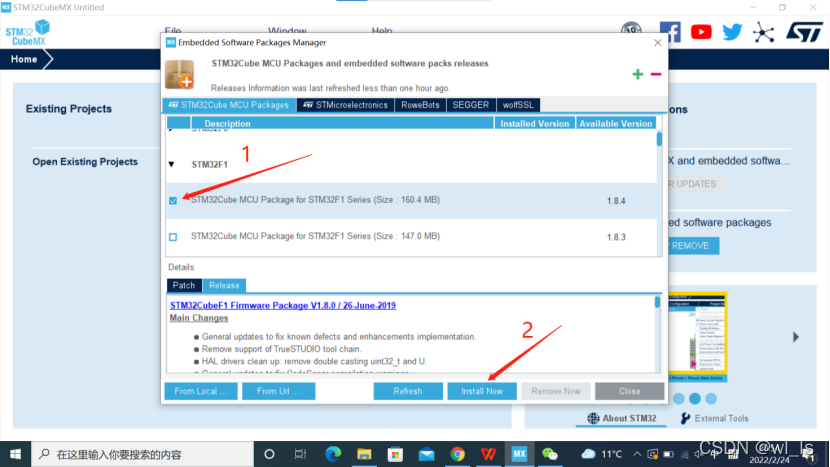Click the pink minus remove package icon
Image resolution: width=830 pixels, height=467 pixels.
(656, 74)
